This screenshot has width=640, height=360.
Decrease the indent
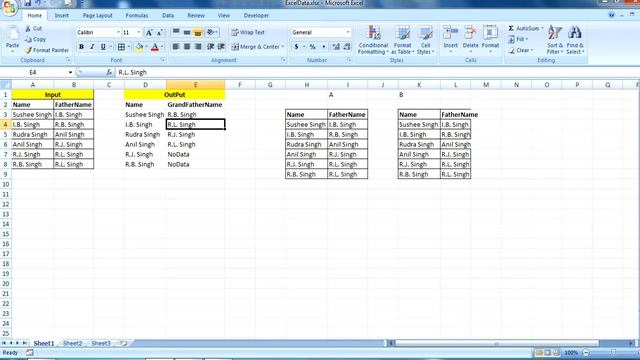tap(210, 47)
